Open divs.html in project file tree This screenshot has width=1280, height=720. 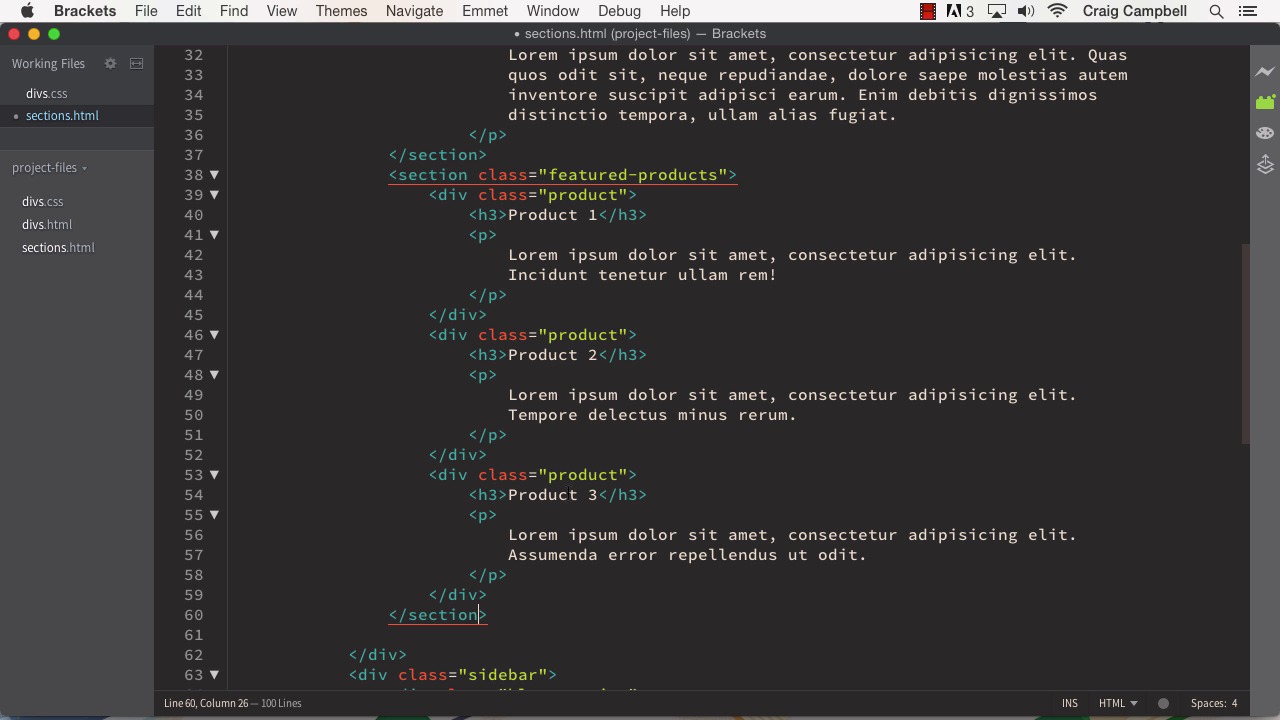tap(47, 225)
